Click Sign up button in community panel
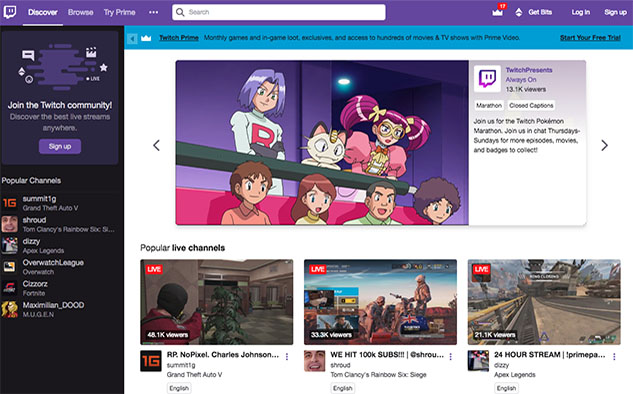 60,146
